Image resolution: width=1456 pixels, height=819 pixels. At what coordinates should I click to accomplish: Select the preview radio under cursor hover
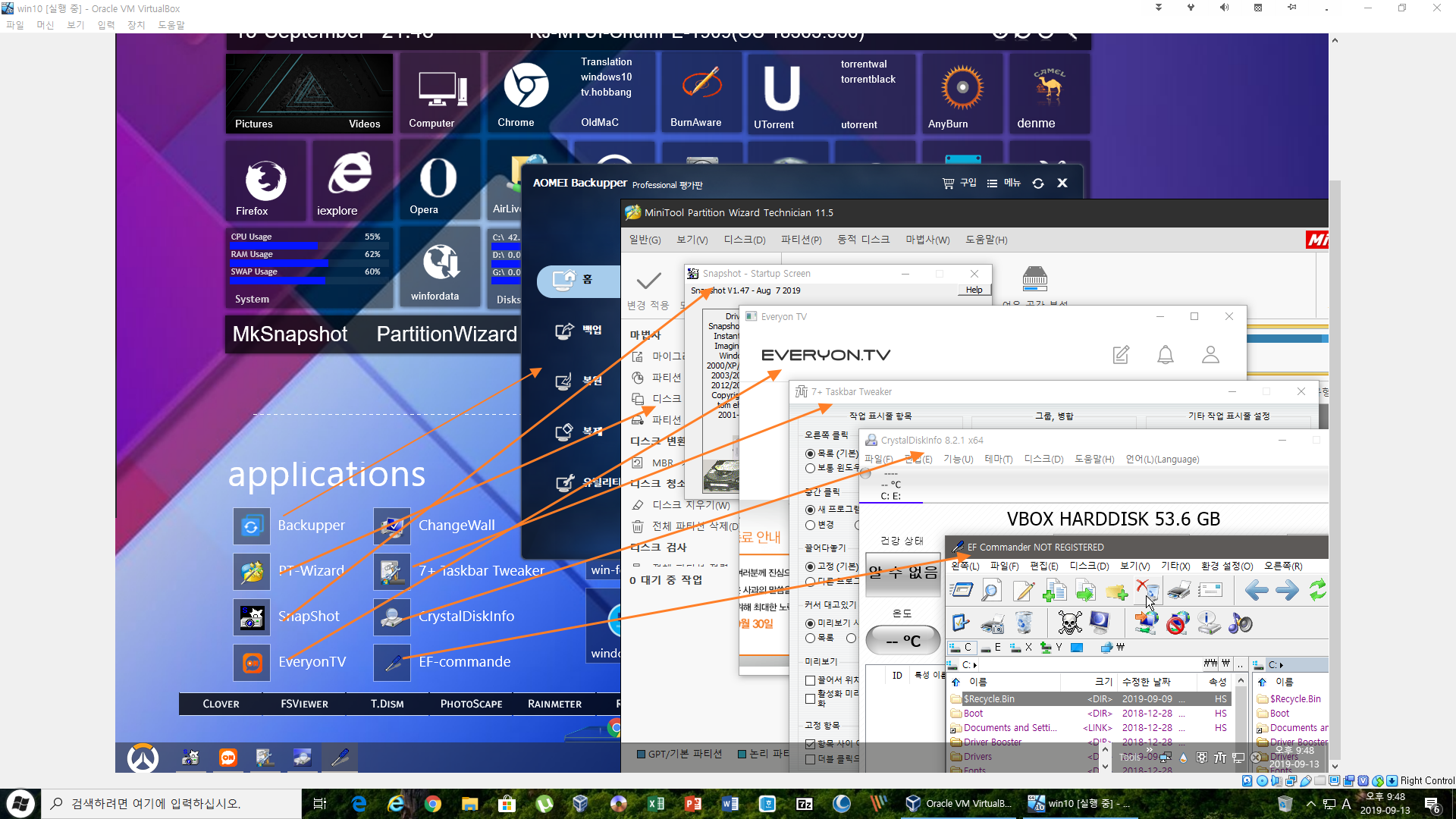pos(810,623)
